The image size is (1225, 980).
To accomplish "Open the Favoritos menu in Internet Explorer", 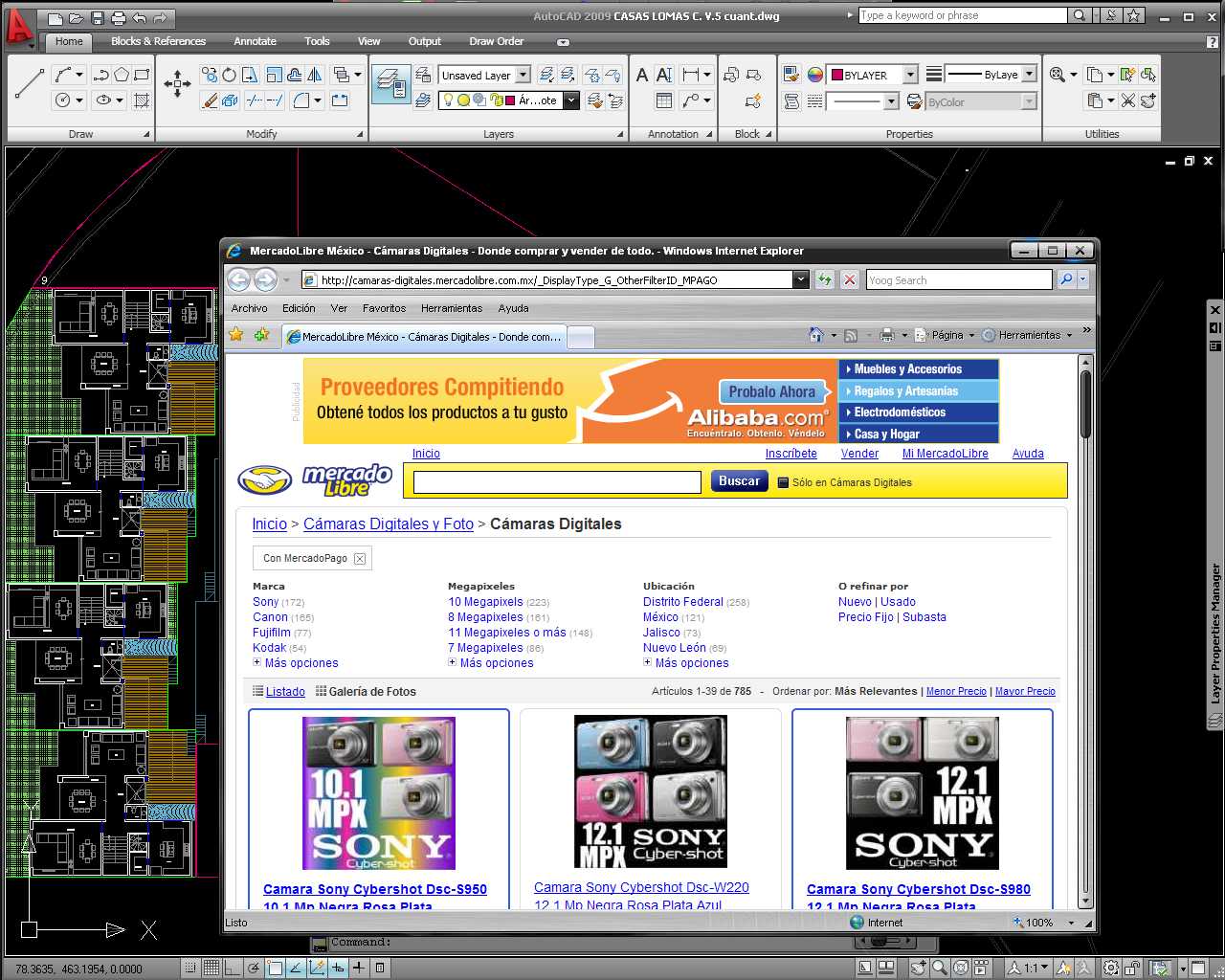I will pyautogui.click(x=384, y=308).
